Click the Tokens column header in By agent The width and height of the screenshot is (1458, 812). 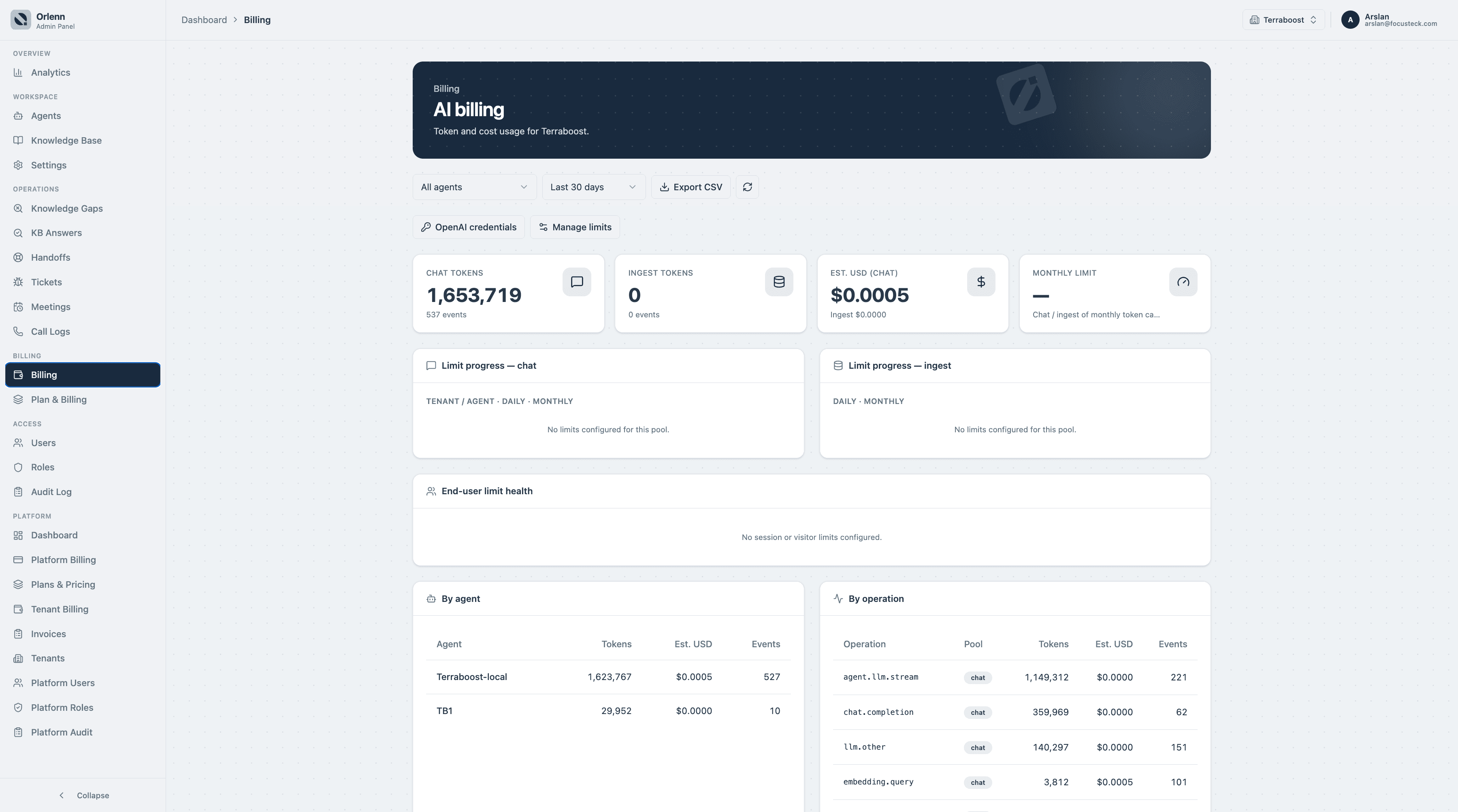pyautogui.click(x=616, y=644)
